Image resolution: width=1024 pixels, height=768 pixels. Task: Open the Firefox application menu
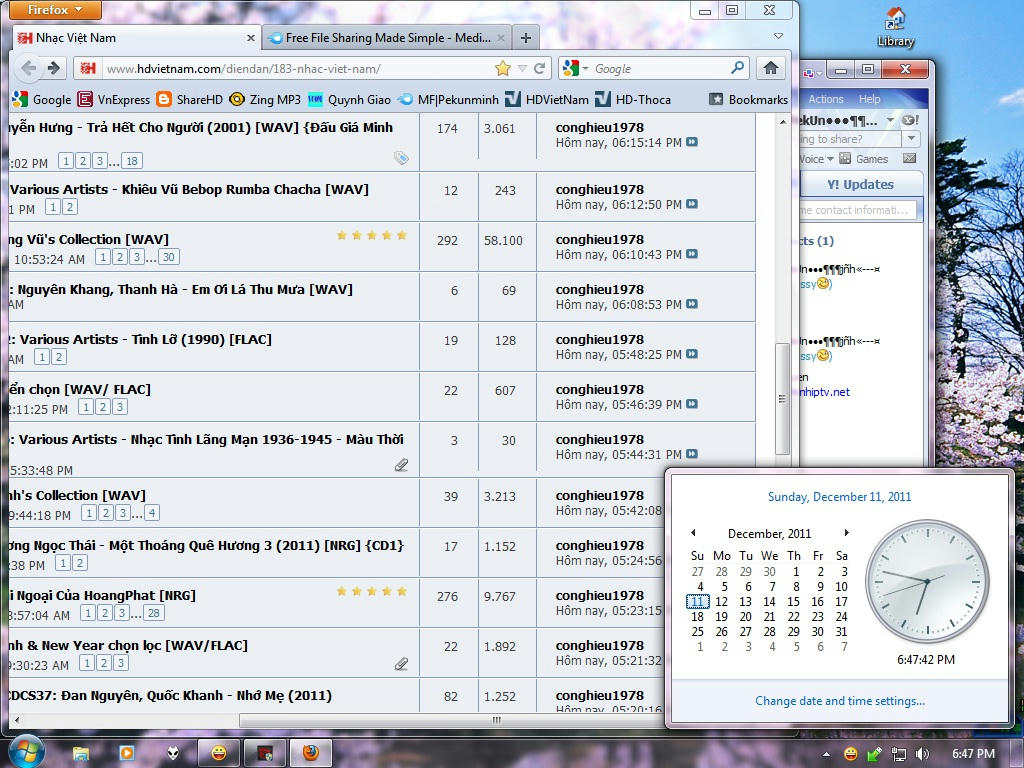point(55,10)
